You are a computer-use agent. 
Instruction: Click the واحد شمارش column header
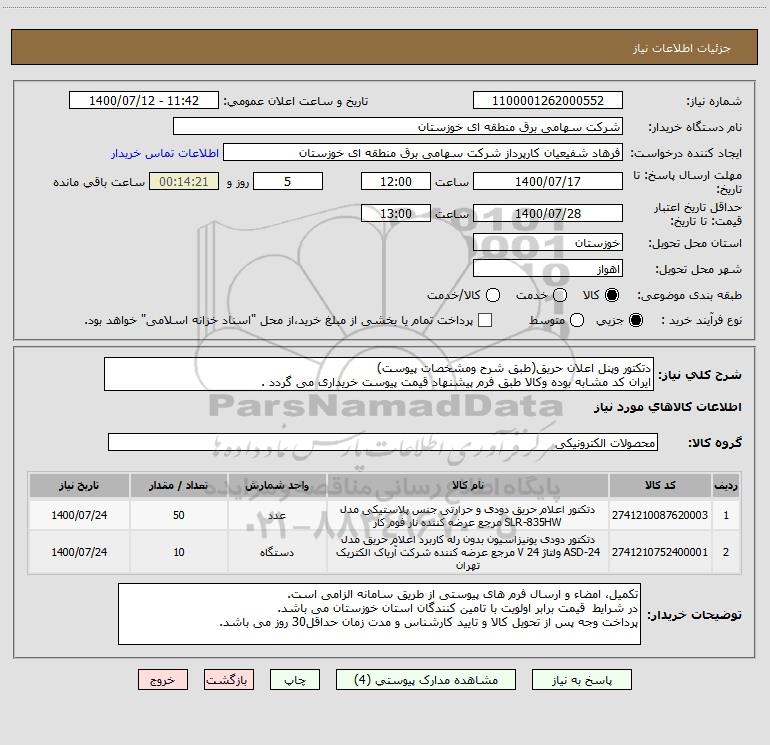coord(277,485)
